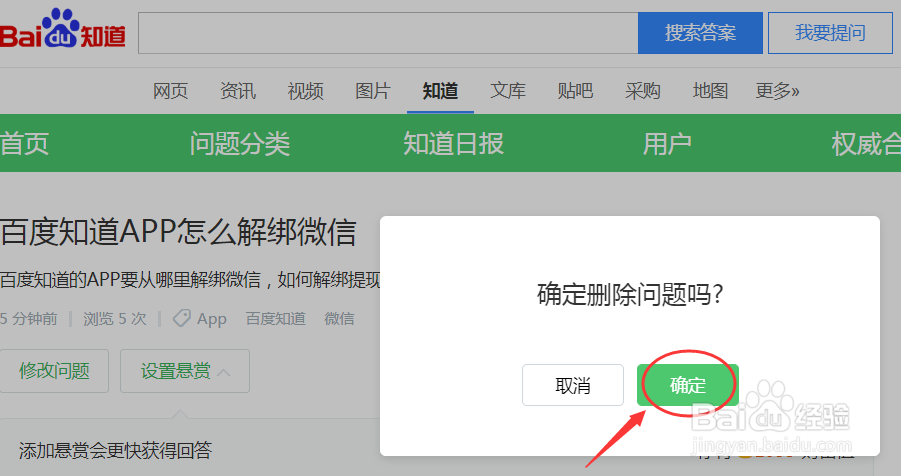Click the 5 分钟前 timestamp

click(x=29, y=318)
